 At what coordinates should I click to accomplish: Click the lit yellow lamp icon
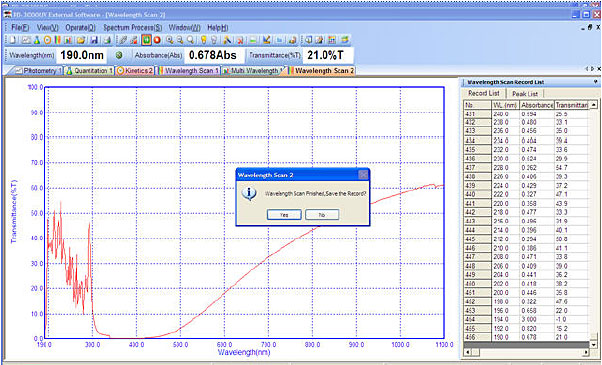pyautogui.click(x=204, y=40)
